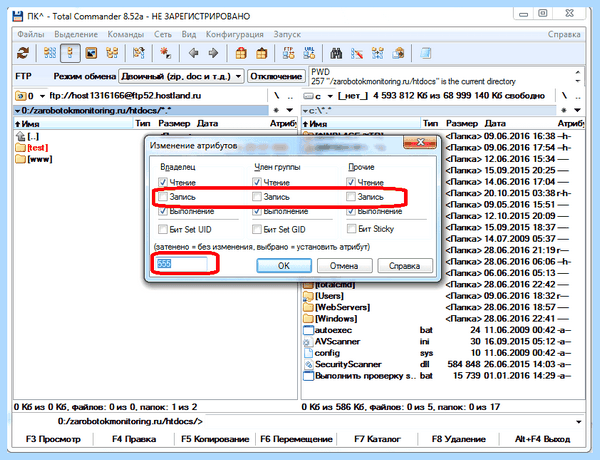Open right panel directory hotlist asterisk
The width and height of the screenshot is (600, 460).
(x=564, y=111)
